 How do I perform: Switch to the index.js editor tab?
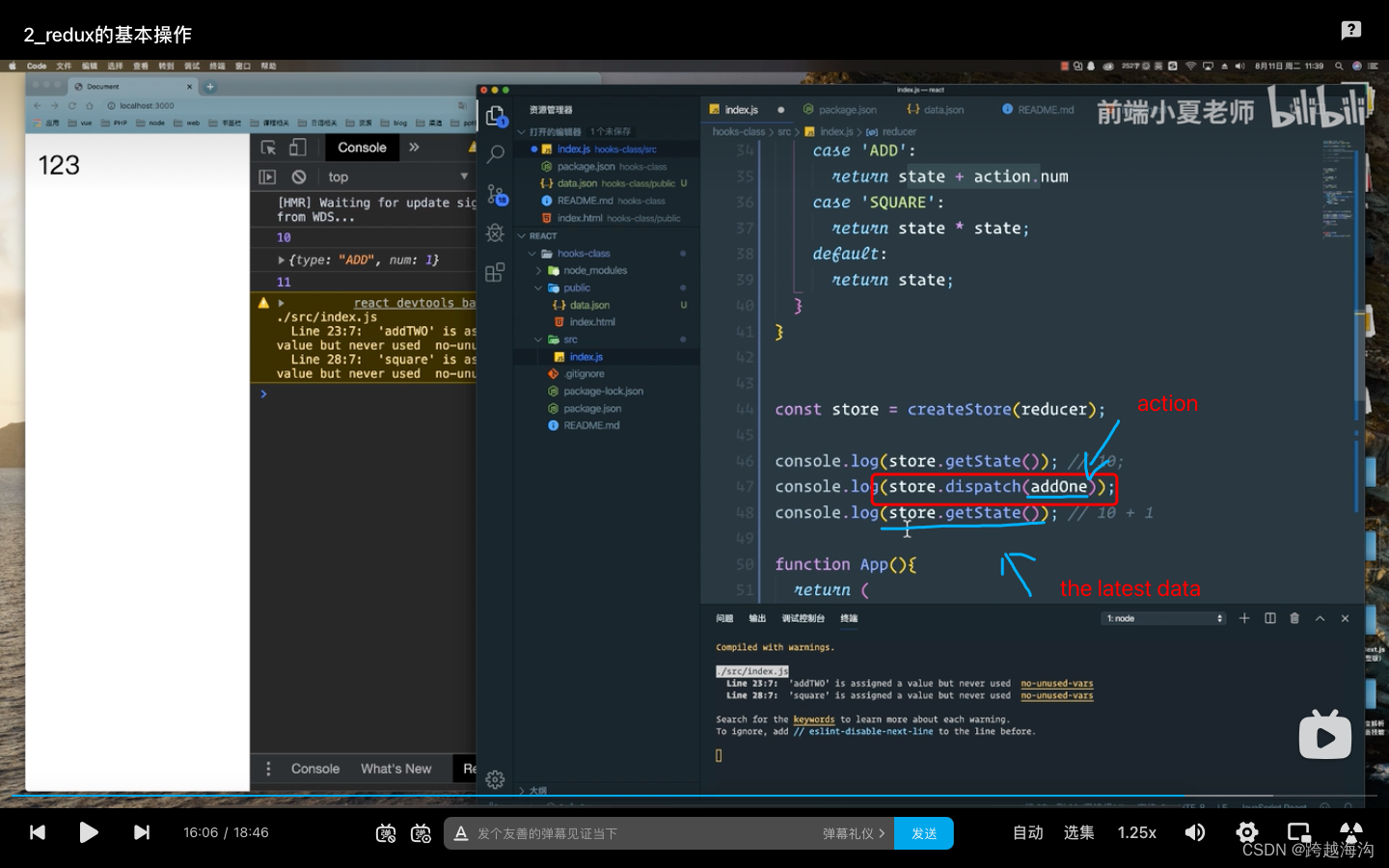[x=741, y=110]
